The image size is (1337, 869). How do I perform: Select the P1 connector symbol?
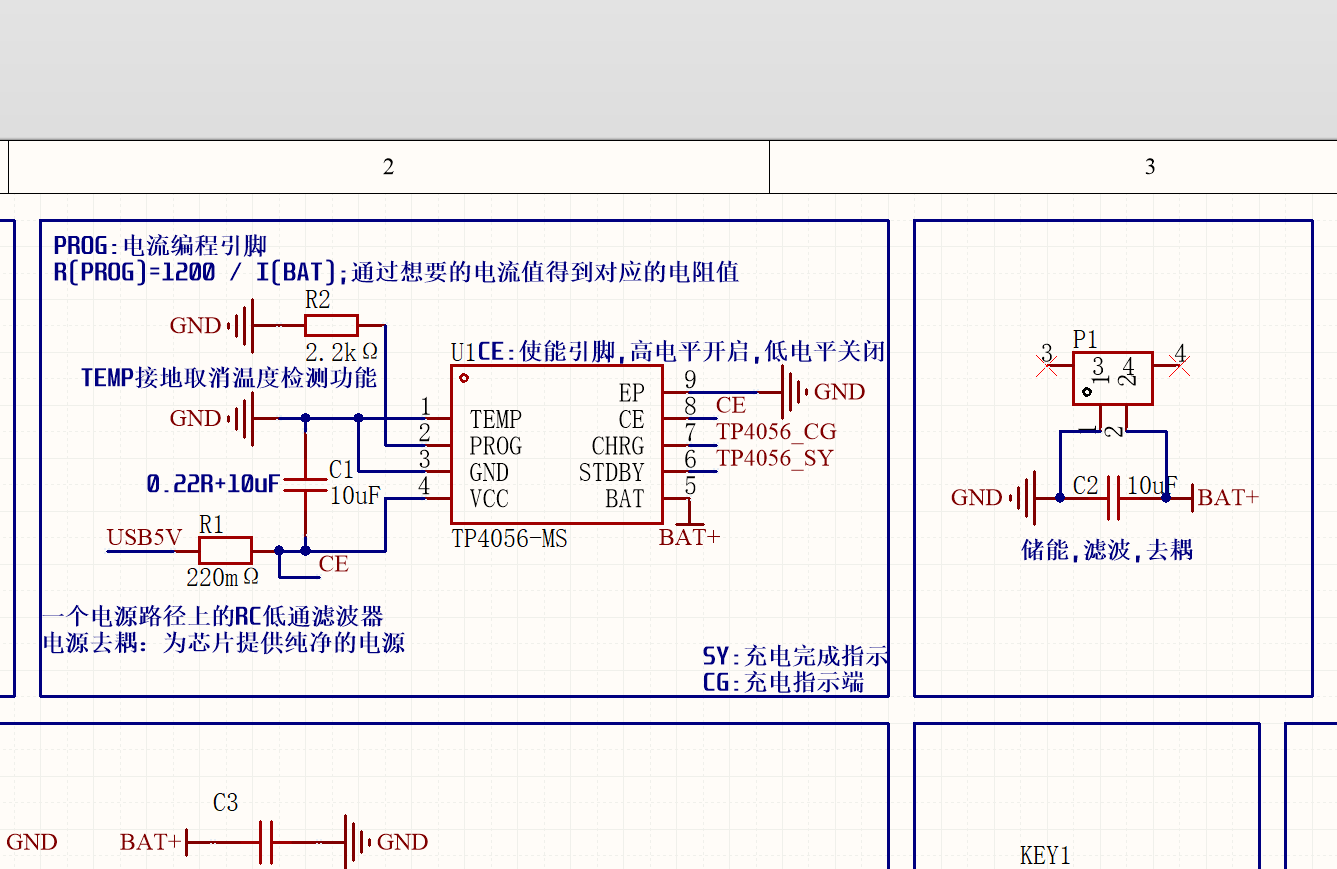(1112, 378)
